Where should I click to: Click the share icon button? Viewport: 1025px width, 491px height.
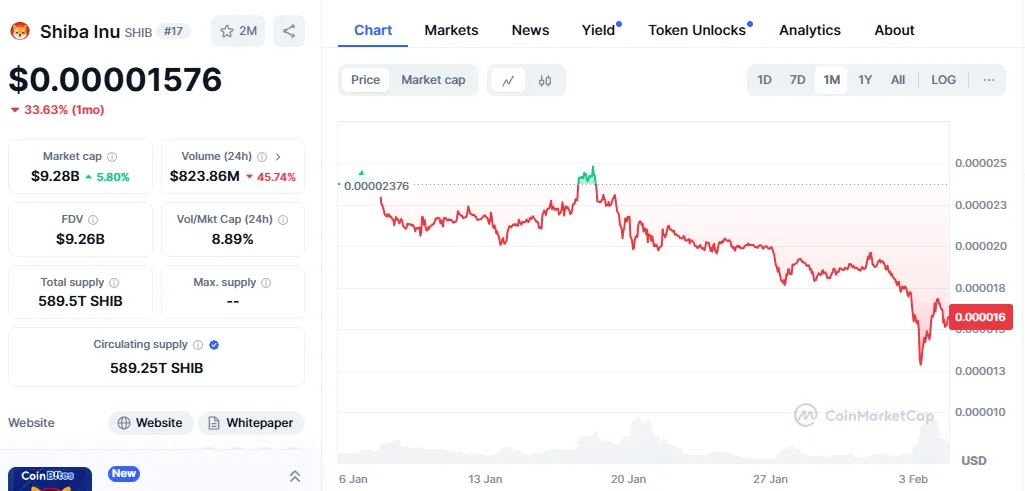click(x=289, y=31)
